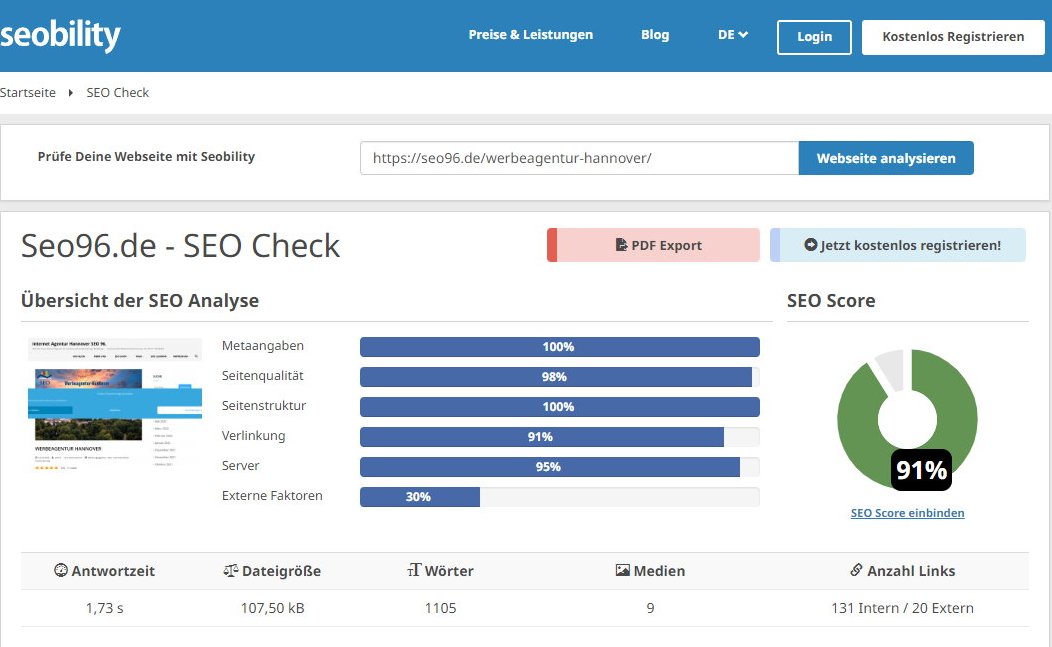
Task: Click the chain icon beside Anzahl Links
Action: [x=856, y=571]
